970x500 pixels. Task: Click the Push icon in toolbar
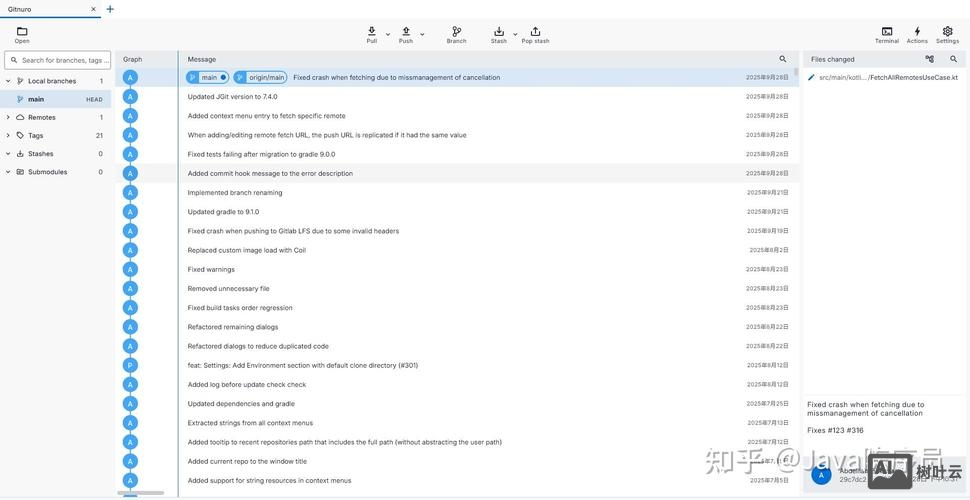click(x=406, y=32)
